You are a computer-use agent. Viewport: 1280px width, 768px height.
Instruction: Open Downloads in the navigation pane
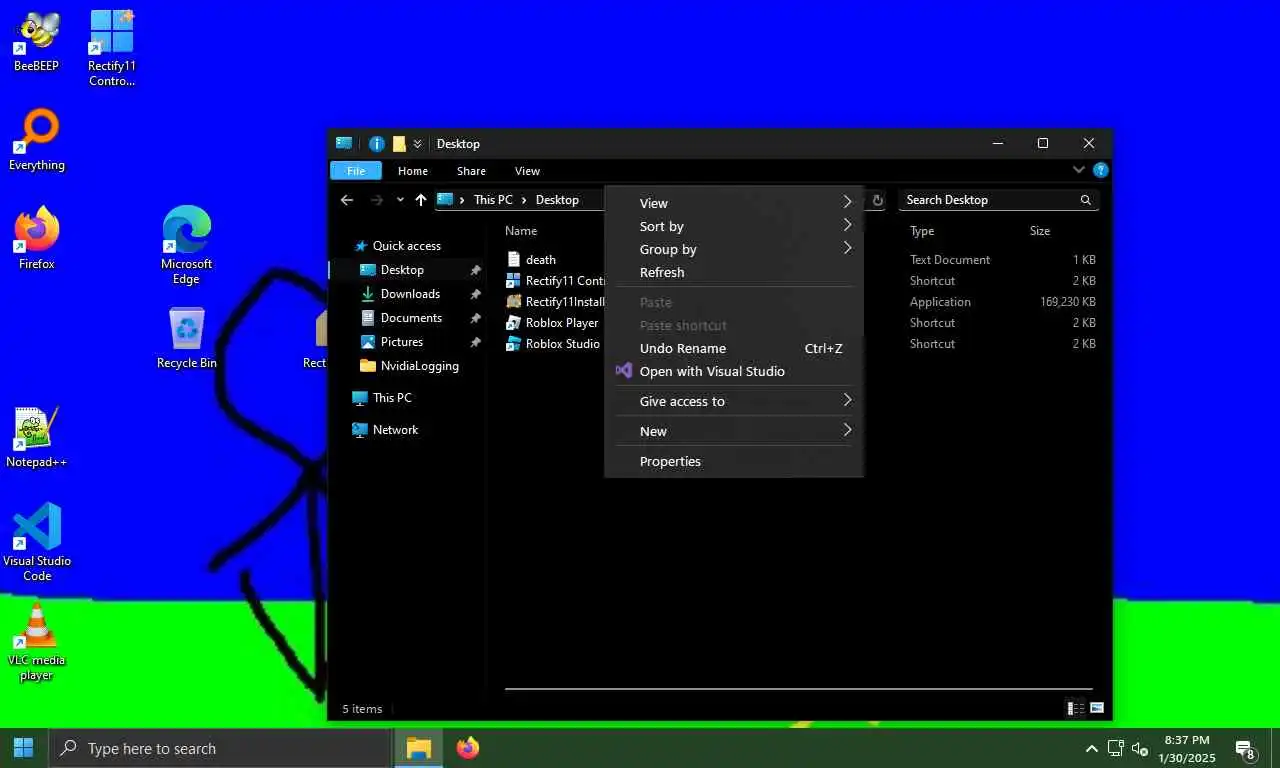pyautogui.click(x=410, y=294)
